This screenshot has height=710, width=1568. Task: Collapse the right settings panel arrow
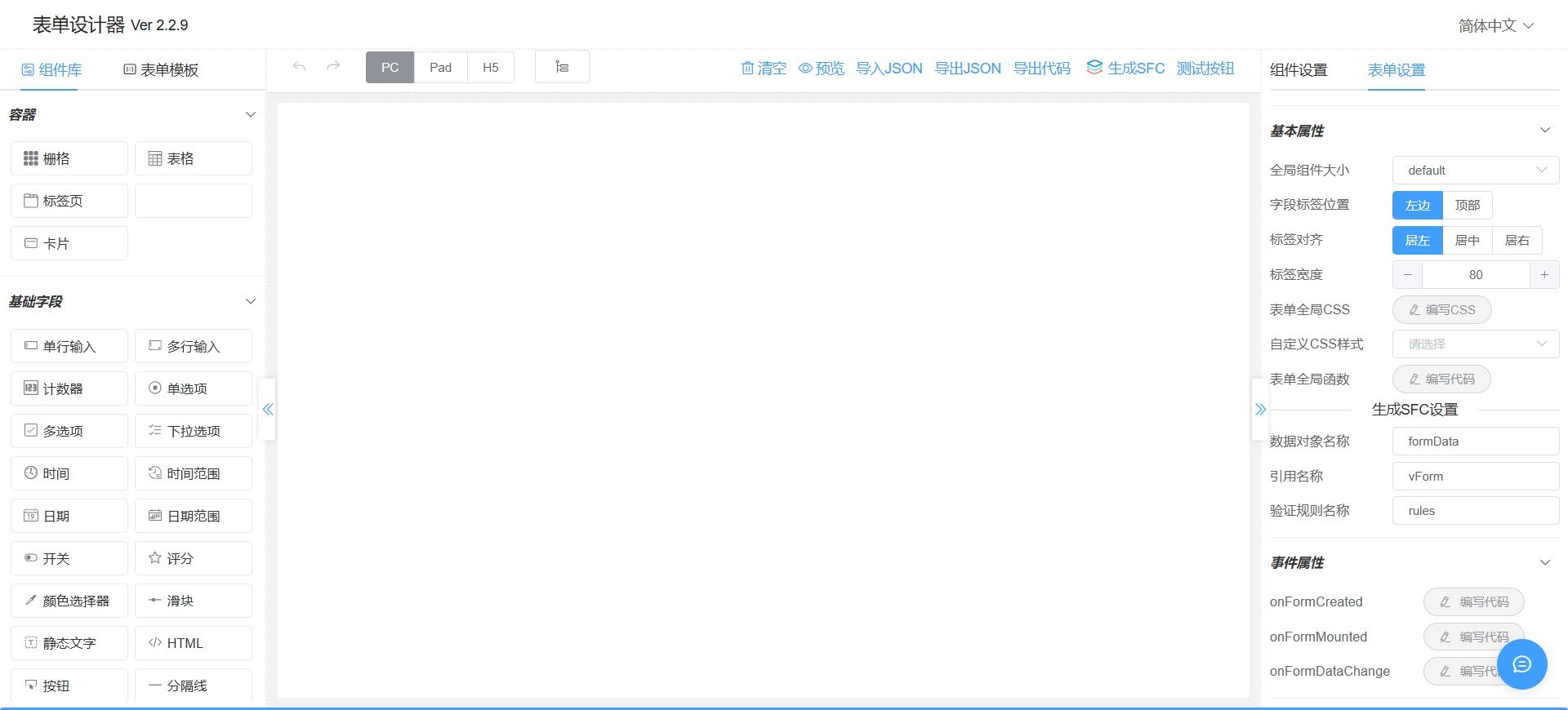coord(1260,410)
